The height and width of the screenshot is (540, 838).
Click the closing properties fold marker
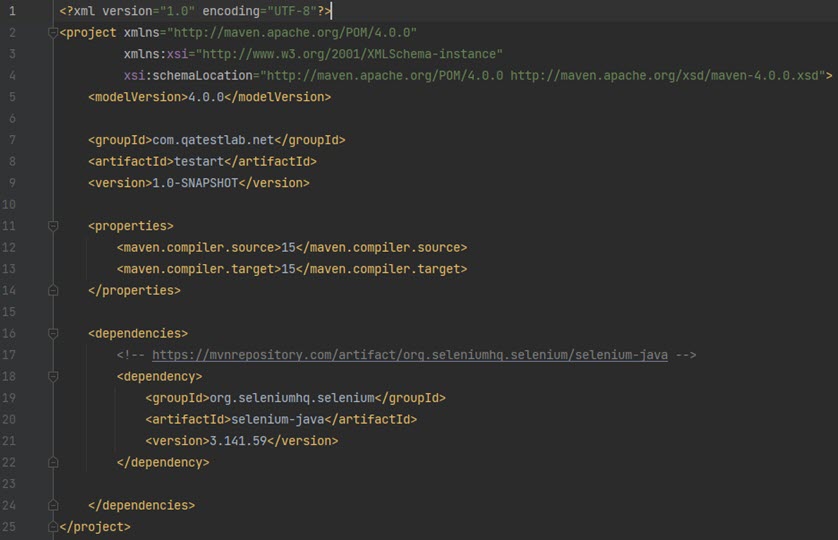tap(53, 290)
